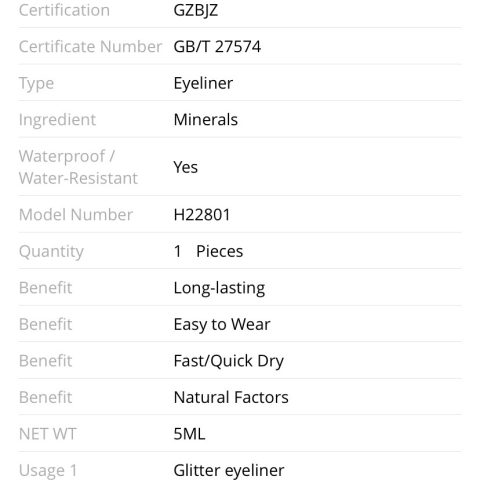Click the Easy to Wear benefit
The width and height of the screenshot is (480, 480).
[x=222, y=325]
